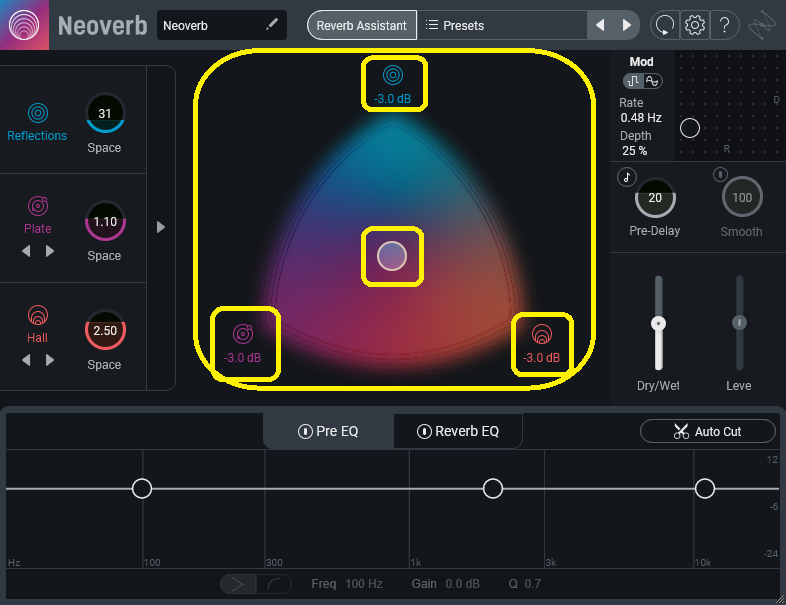The image size is (786, 605).
Task: Switch to the Pre EQ tab
Action: [x=328, y=432]
